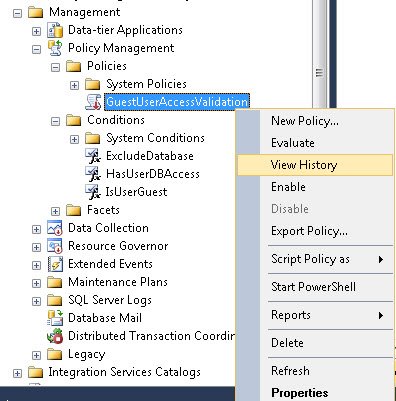Select the ExcludeDatabase condition label
The image size is (396, 401).
[x=150, y=156]
